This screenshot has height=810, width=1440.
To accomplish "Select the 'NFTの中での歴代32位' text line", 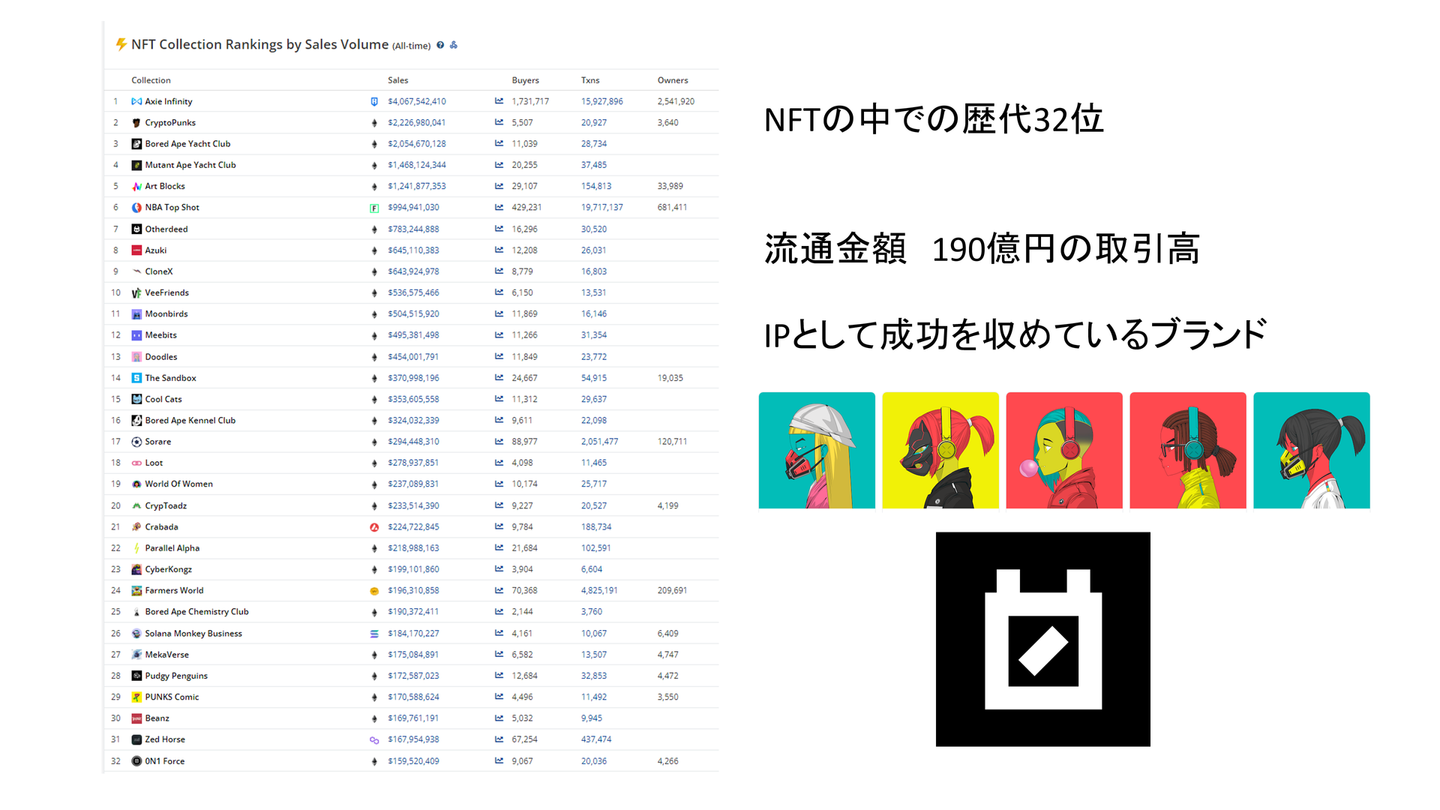I will pyautogui.click(x=933, y=119).
